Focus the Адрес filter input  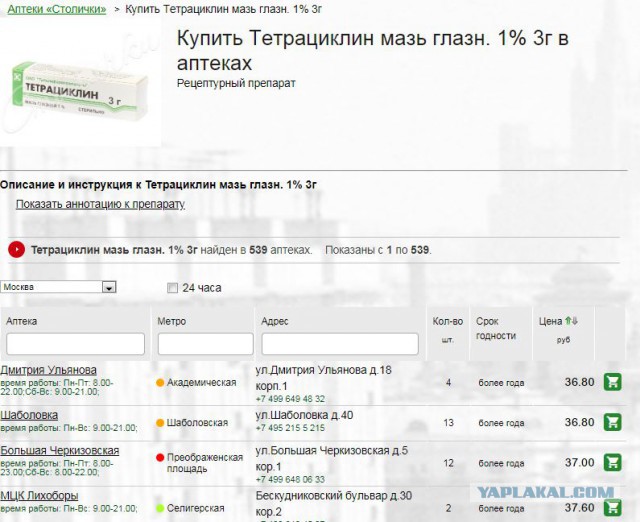[x=340, y=344]
